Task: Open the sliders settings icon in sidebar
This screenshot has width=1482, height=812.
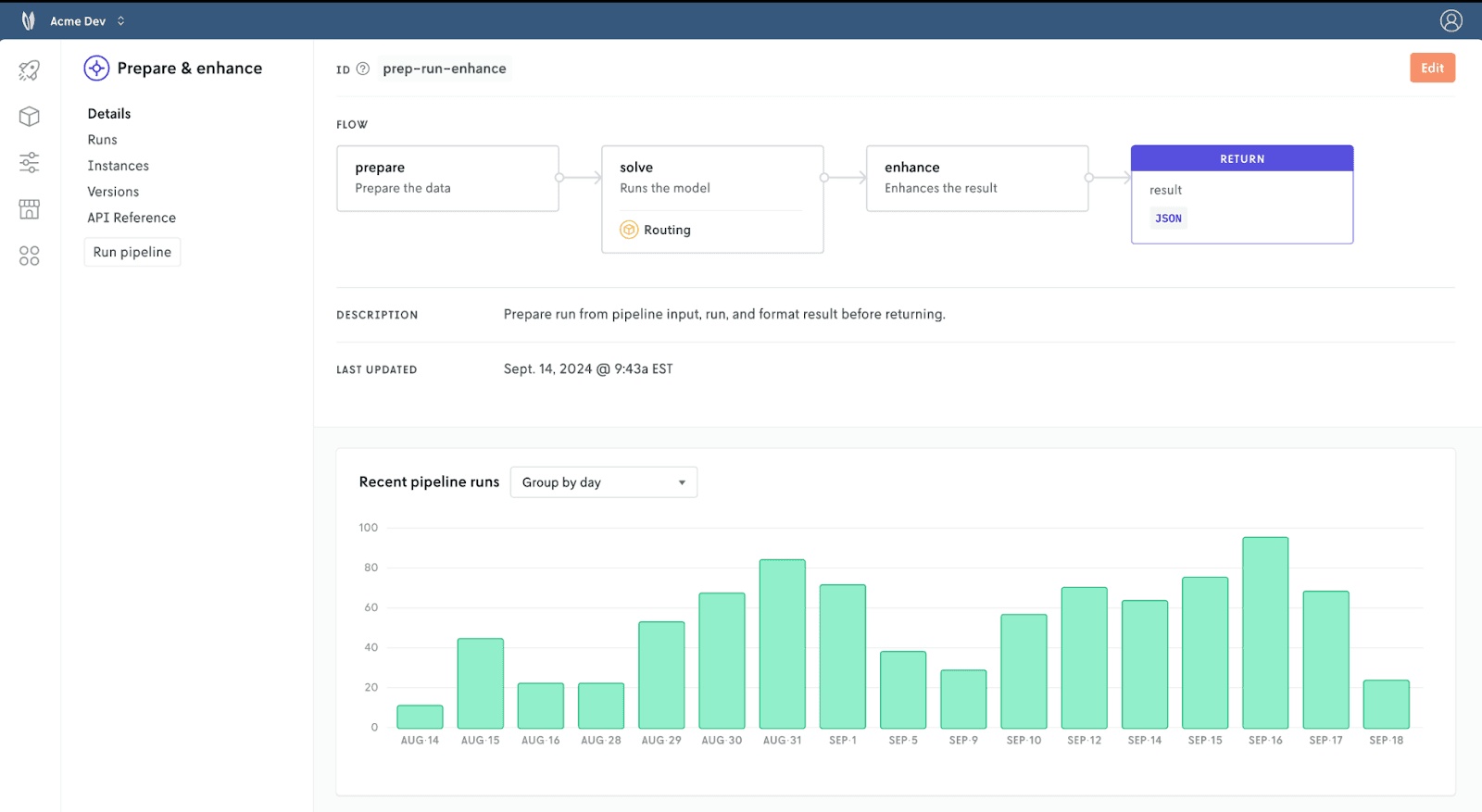Action: tap(30, 163)
